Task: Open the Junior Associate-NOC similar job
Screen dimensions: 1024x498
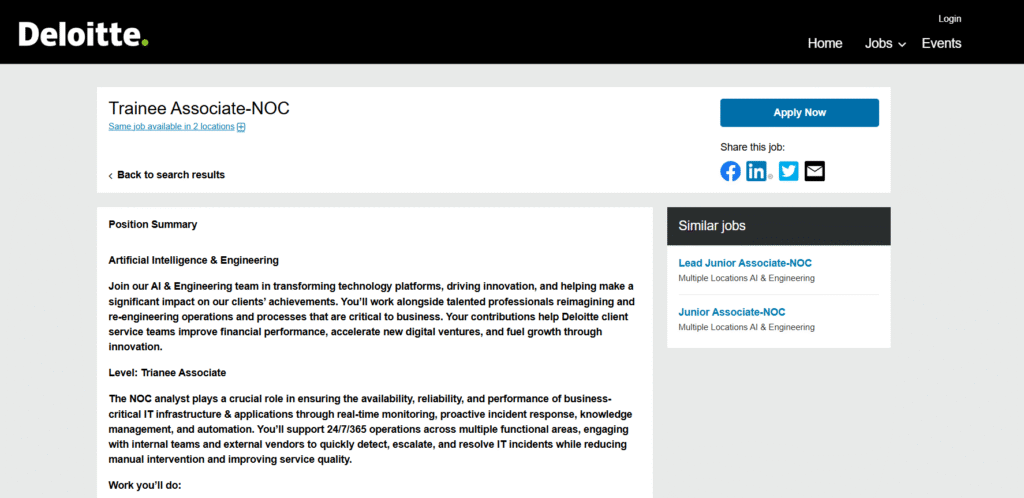Action: [731, 312]
